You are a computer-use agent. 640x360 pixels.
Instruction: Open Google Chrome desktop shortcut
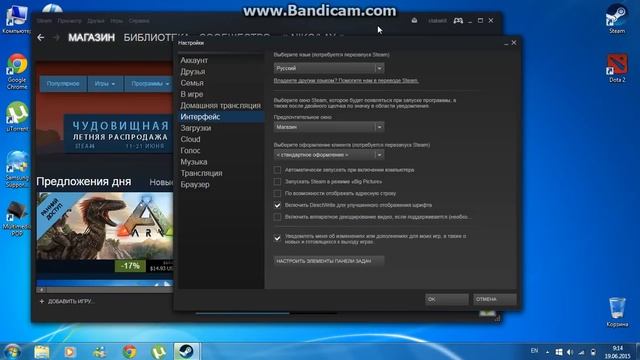point(17,71)
